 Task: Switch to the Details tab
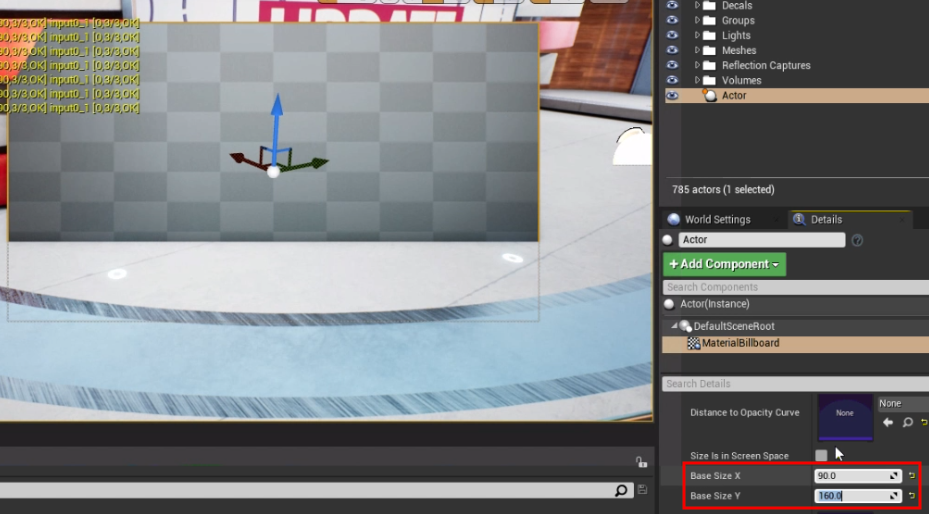826,220
